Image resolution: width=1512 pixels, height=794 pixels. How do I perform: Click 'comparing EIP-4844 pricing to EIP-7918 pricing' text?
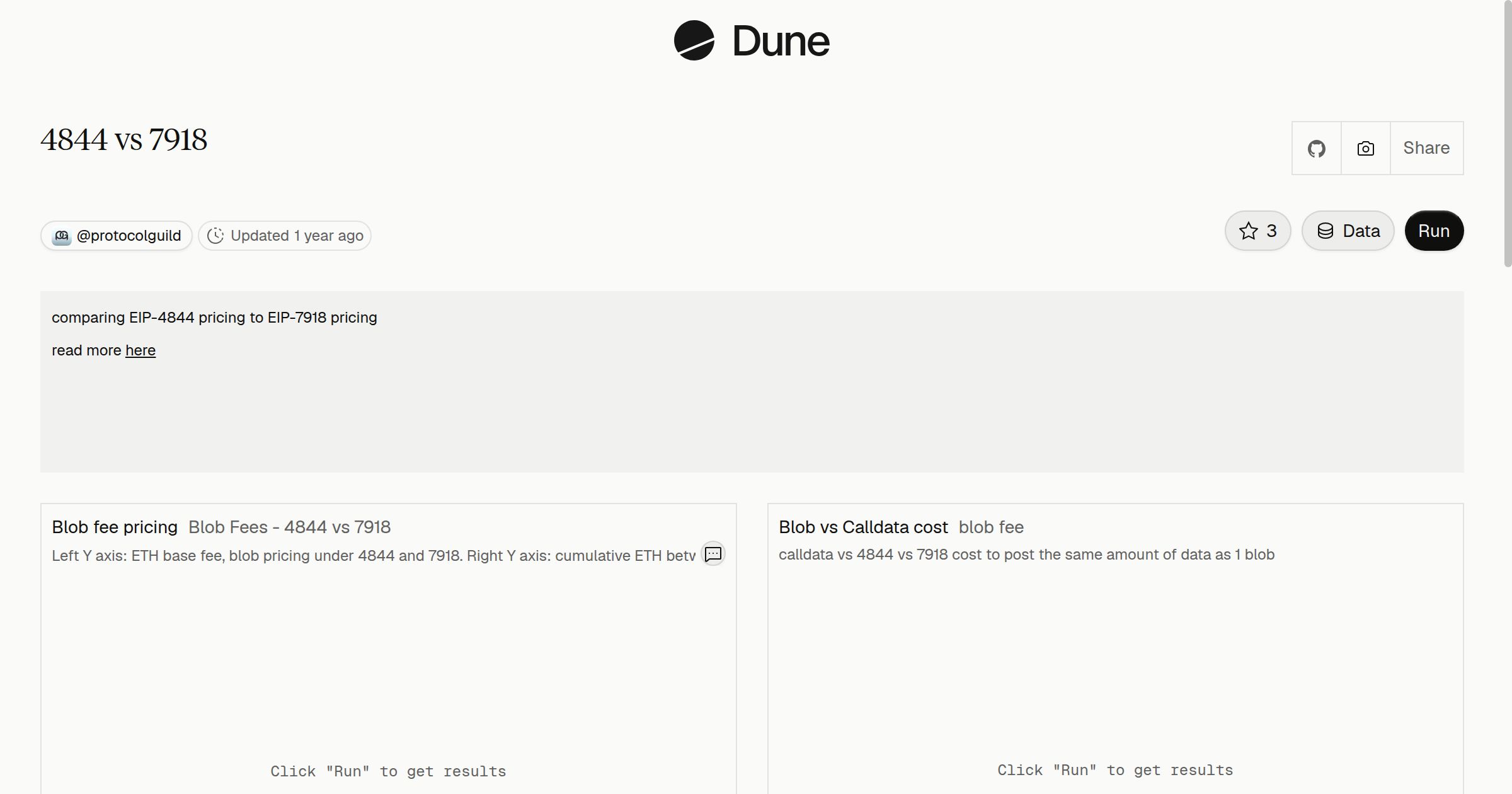214,318
